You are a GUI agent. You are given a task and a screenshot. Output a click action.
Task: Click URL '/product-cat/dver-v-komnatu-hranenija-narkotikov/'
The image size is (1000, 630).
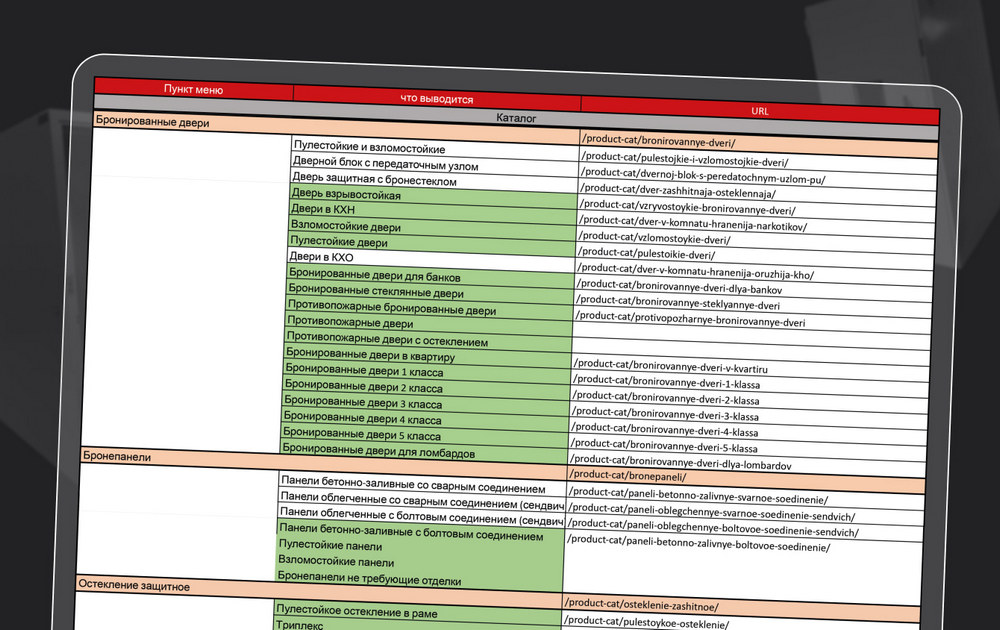pos(693,223)
